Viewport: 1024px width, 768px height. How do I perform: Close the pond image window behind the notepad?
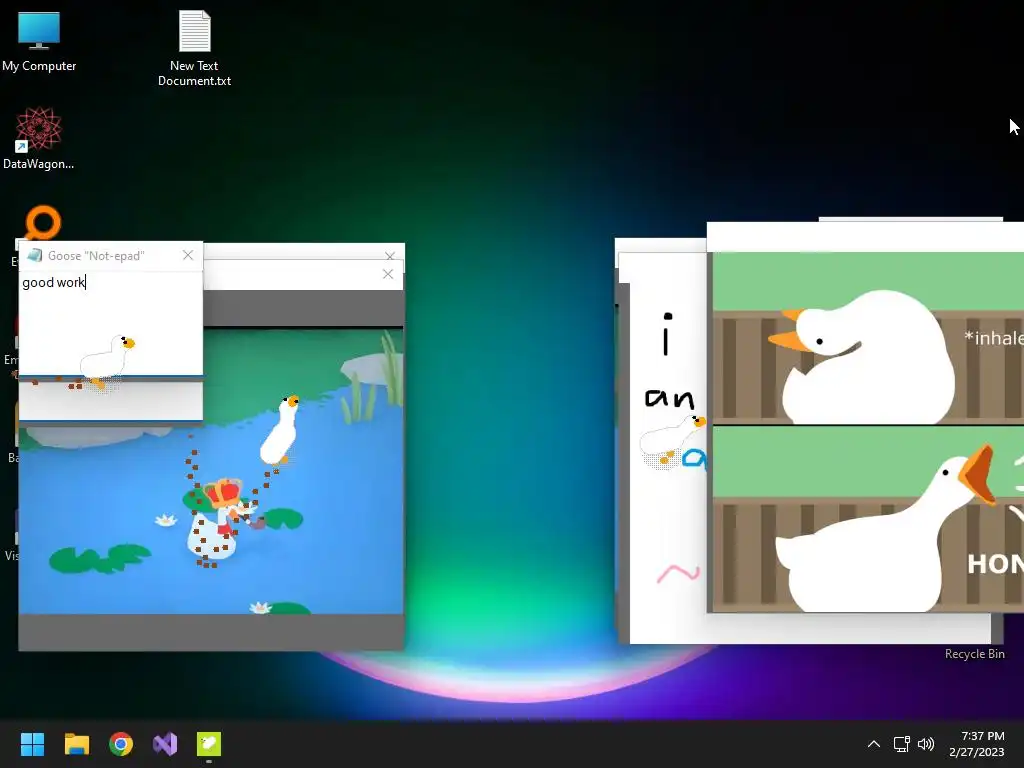click(x=388, y=274)
